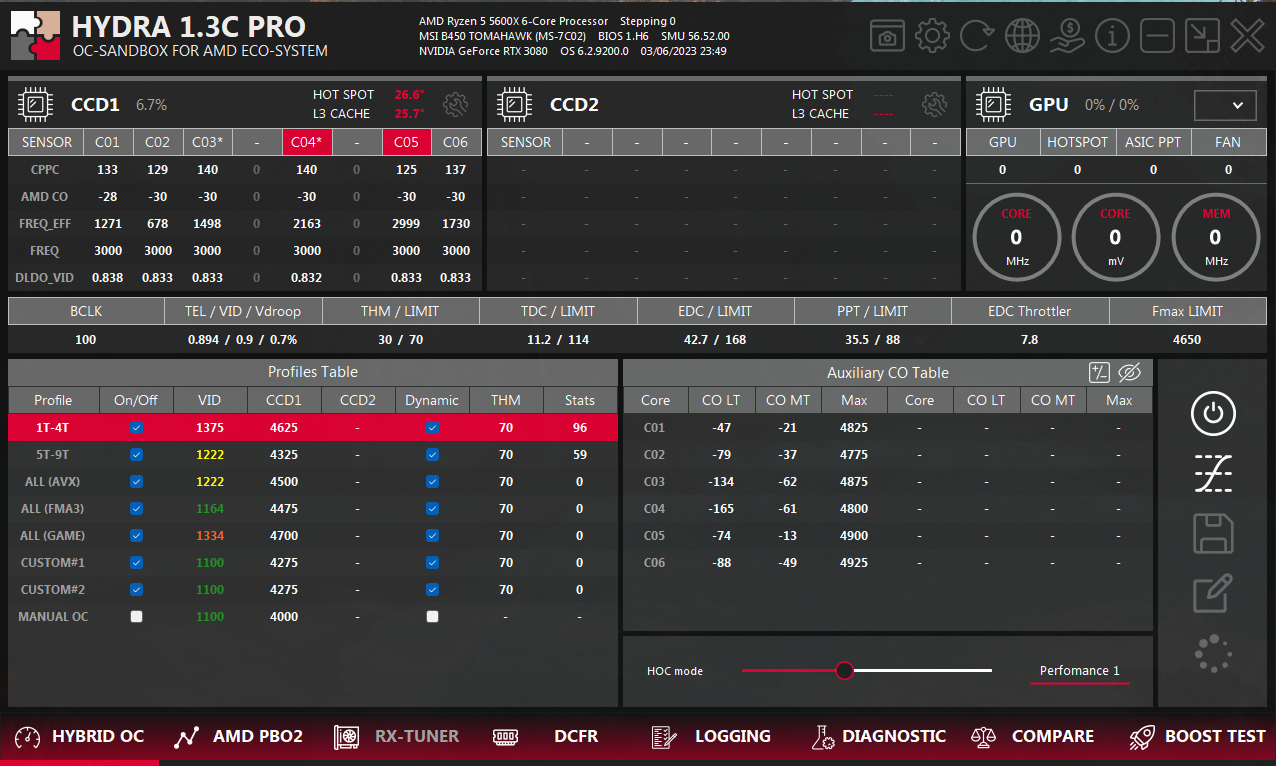The width and height of the screenshot is (1276, 766).
Task: Select the highlighted C05 core header
Action: [406, 142]
